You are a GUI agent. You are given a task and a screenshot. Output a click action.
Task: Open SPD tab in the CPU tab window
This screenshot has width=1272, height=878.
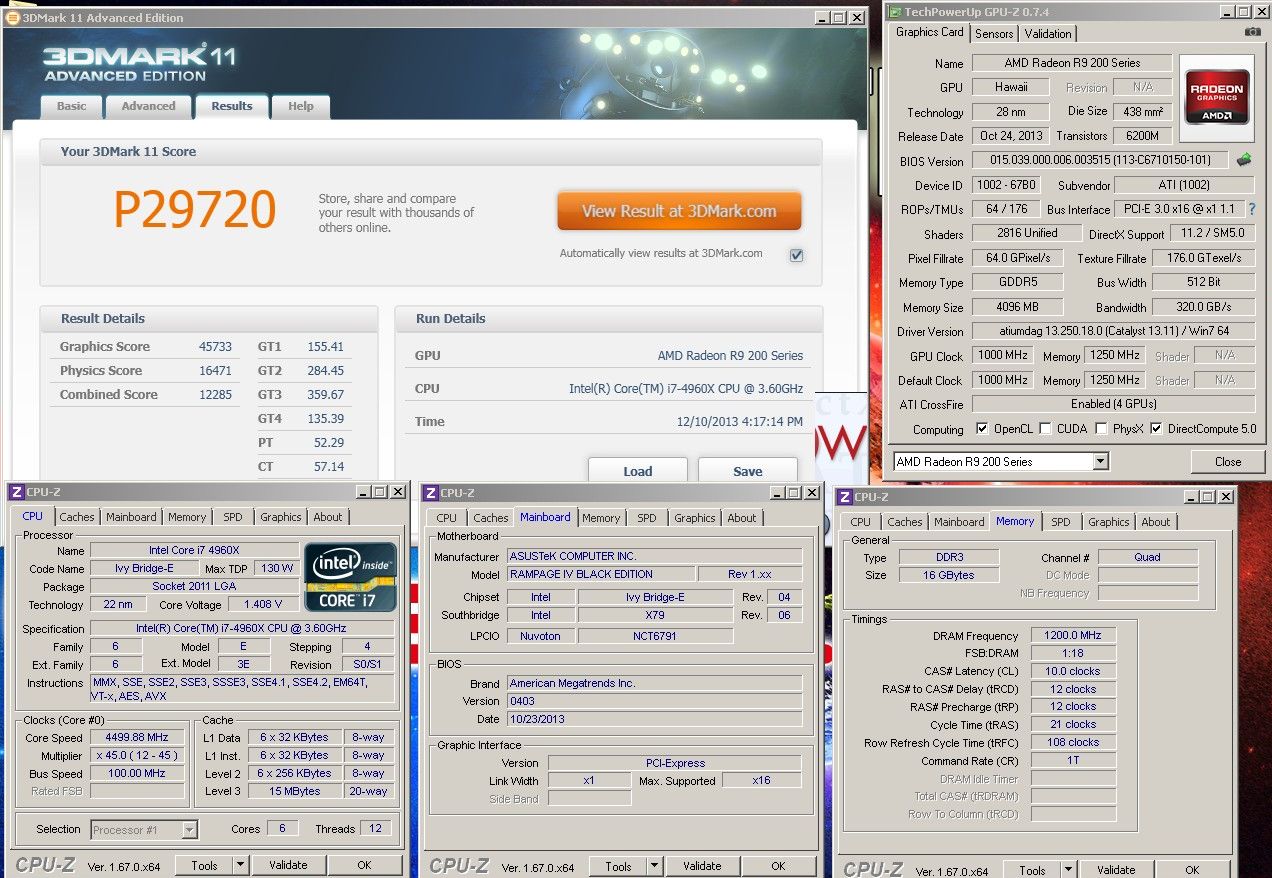(232, 517)
